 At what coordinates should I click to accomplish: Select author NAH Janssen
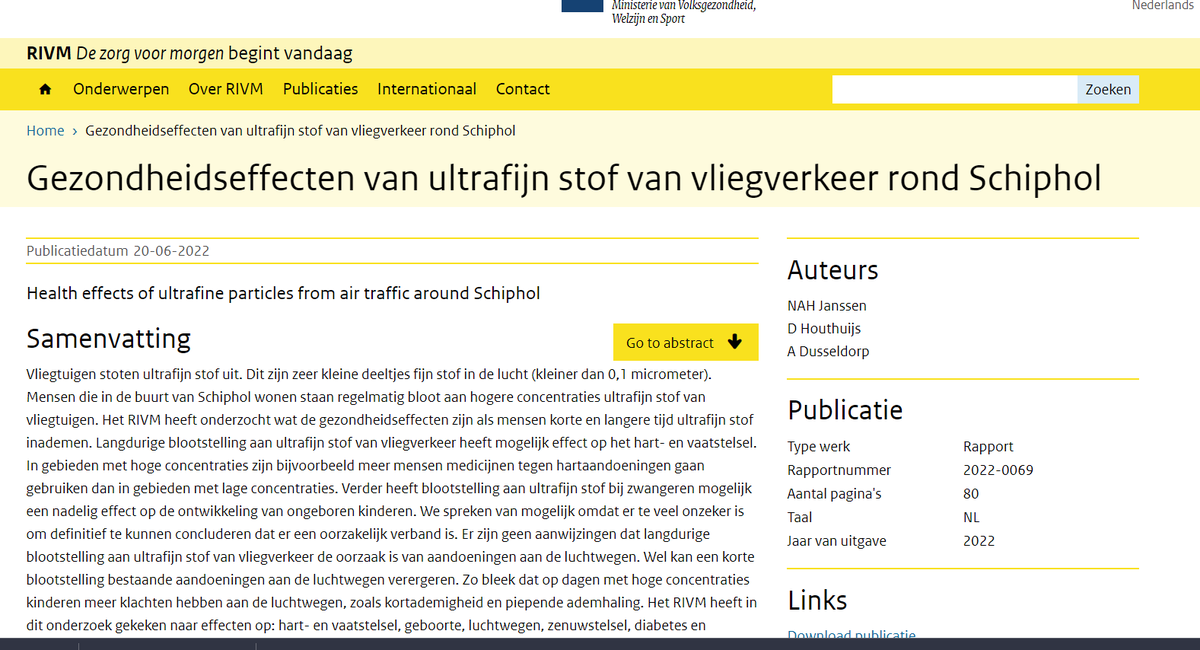[826, 306]
